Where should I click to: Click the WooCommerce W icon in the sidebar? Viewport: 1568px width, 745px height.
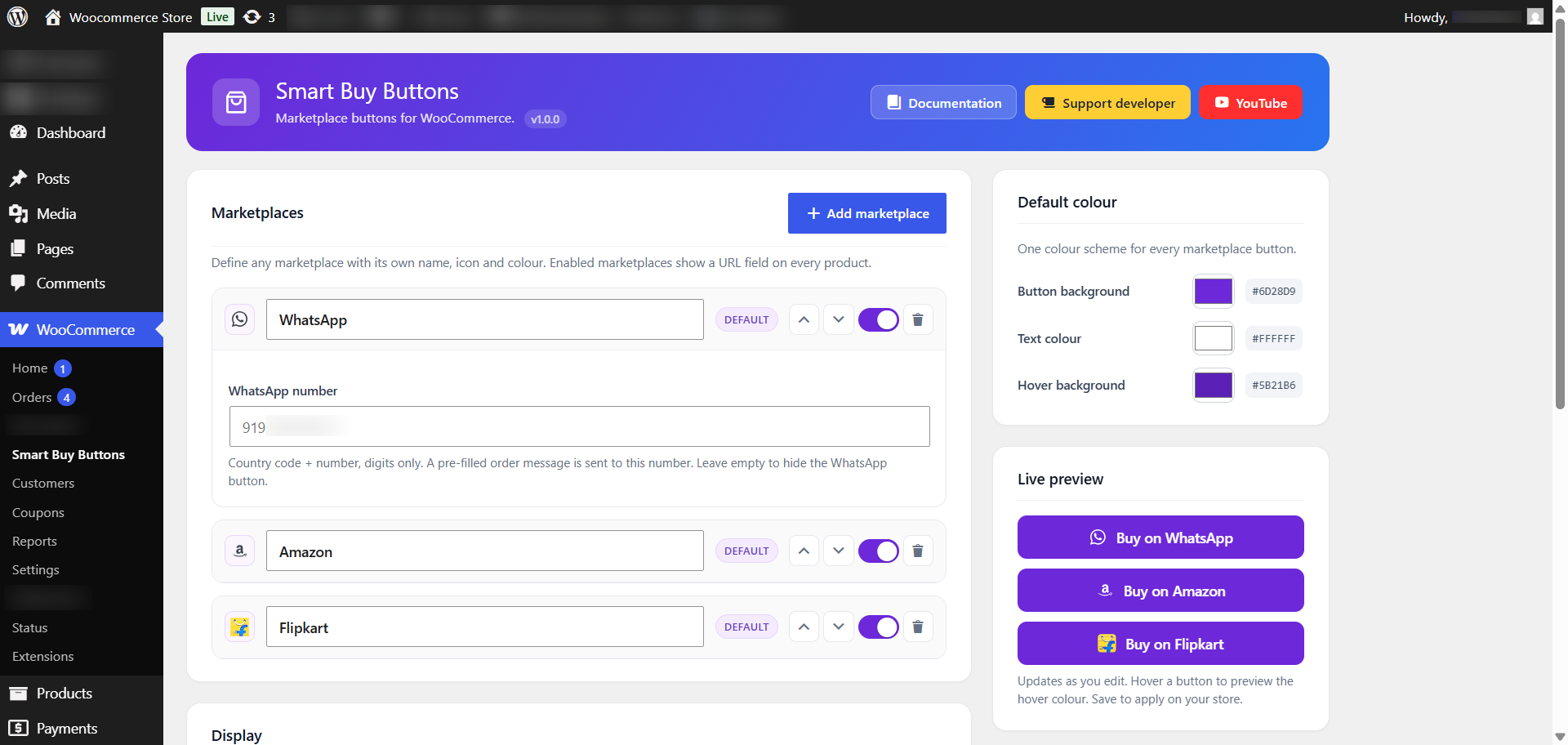19,329
